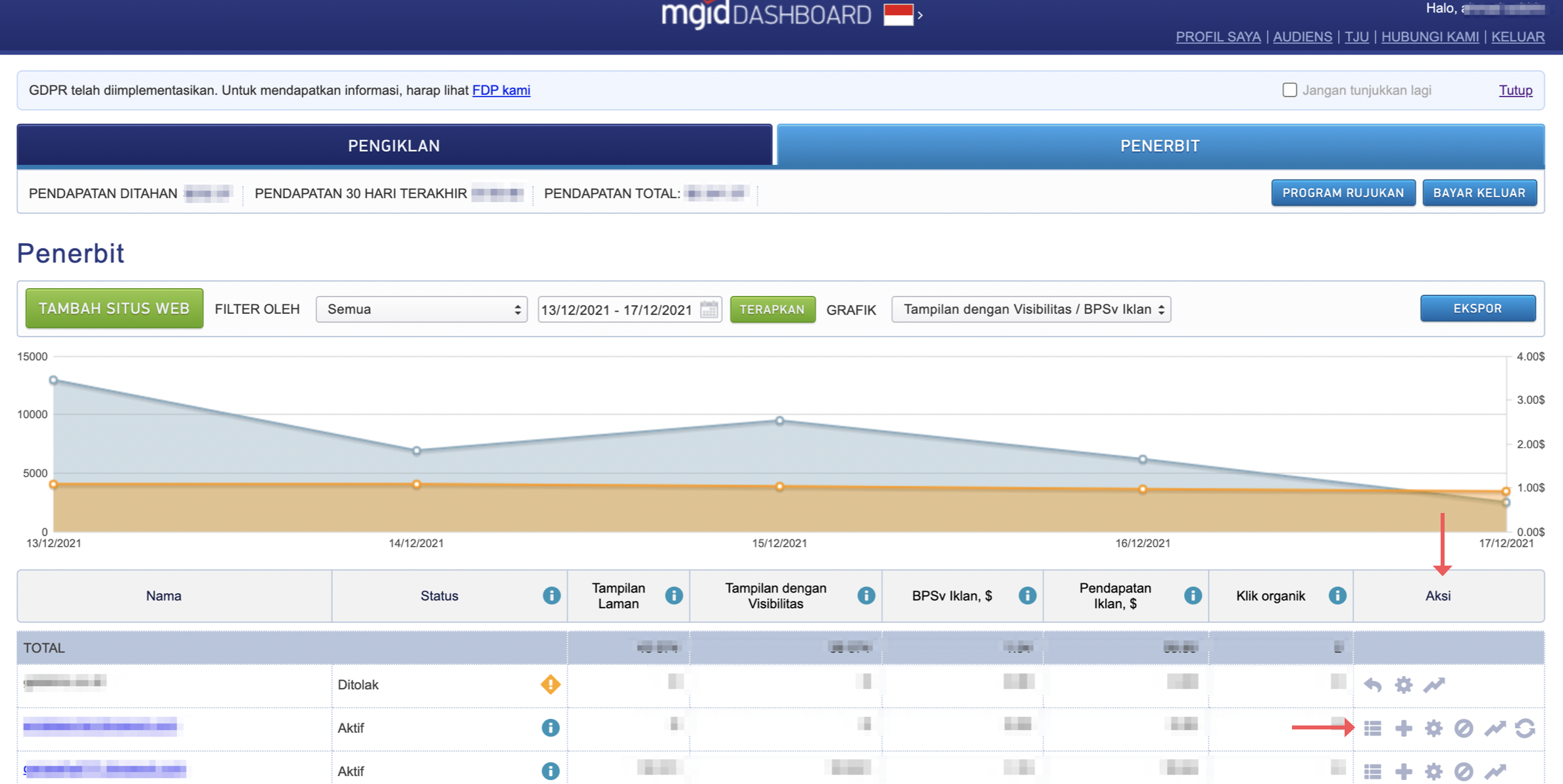Click block icon in first Aktif row
This screenshot has height=784, width=1563.
pyautogui.click(x=1463, y=728)
